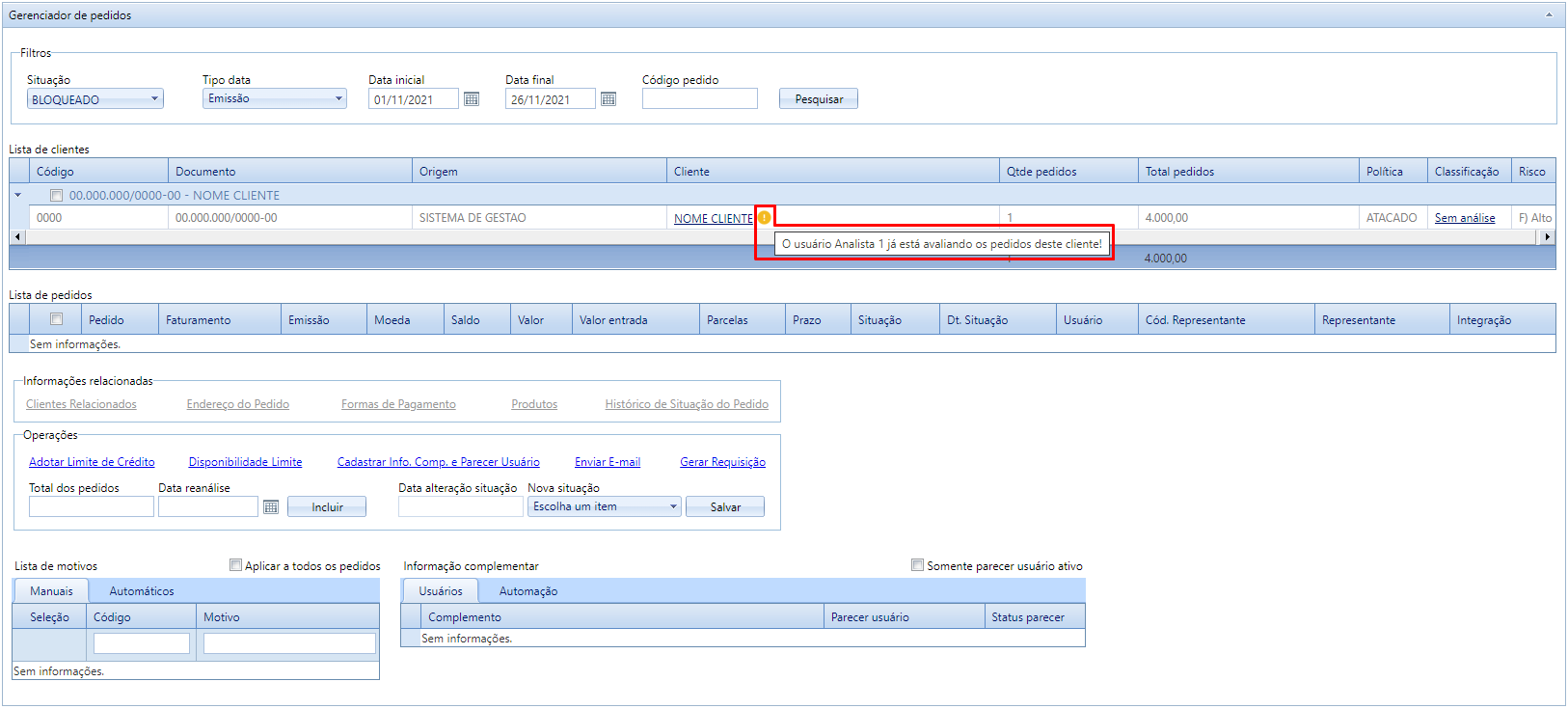
Task: Focus the Data alteração situação field
Action: point(461,506)
